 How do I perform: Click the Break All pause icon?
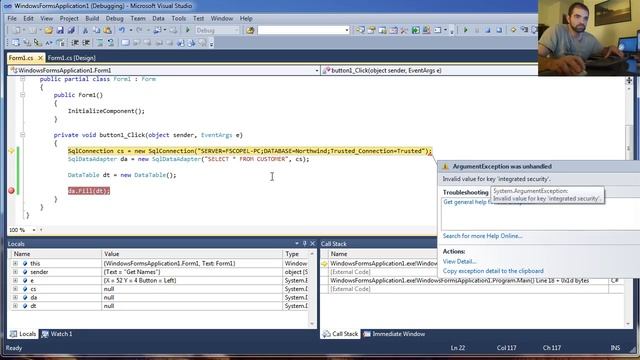click(x=477, y=30)
